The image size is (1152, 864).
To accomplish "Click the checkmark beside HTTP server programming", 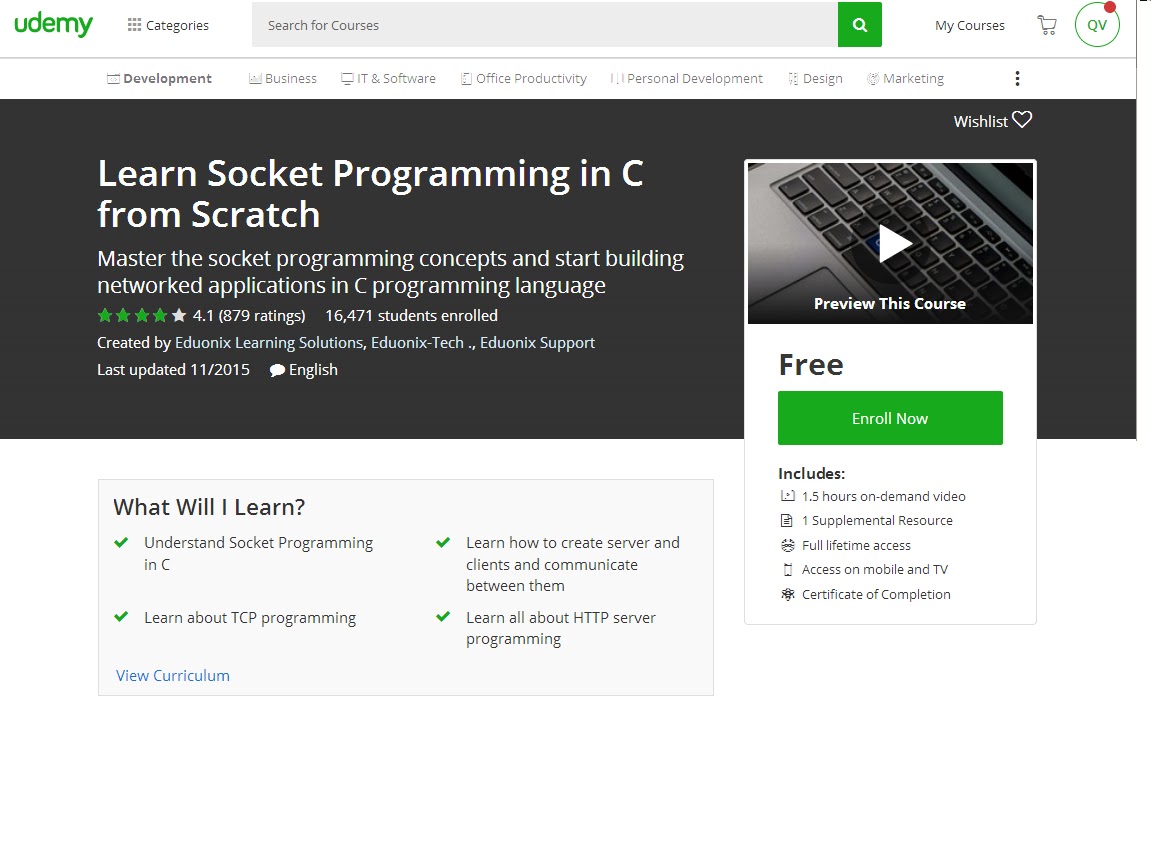I will click(x=443, y=616).
